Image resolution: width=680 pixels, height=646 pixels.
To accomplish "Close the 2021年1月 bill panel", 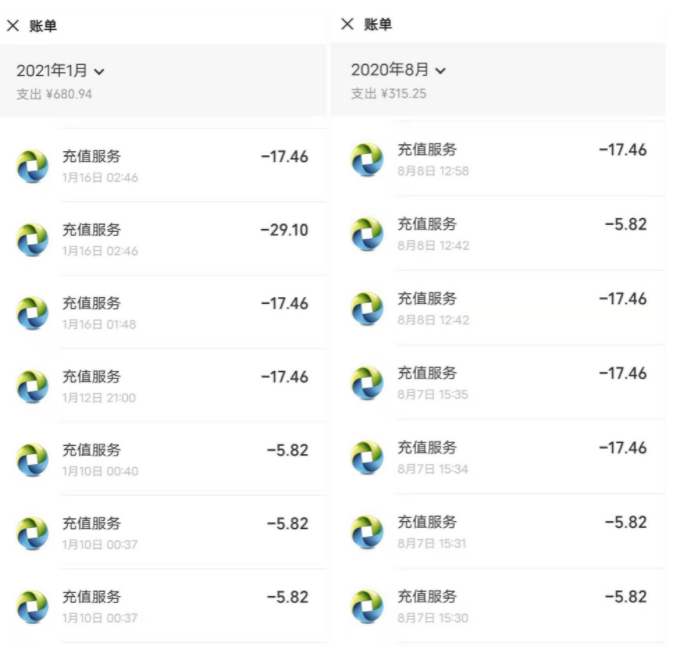I will tap(13, 26).
